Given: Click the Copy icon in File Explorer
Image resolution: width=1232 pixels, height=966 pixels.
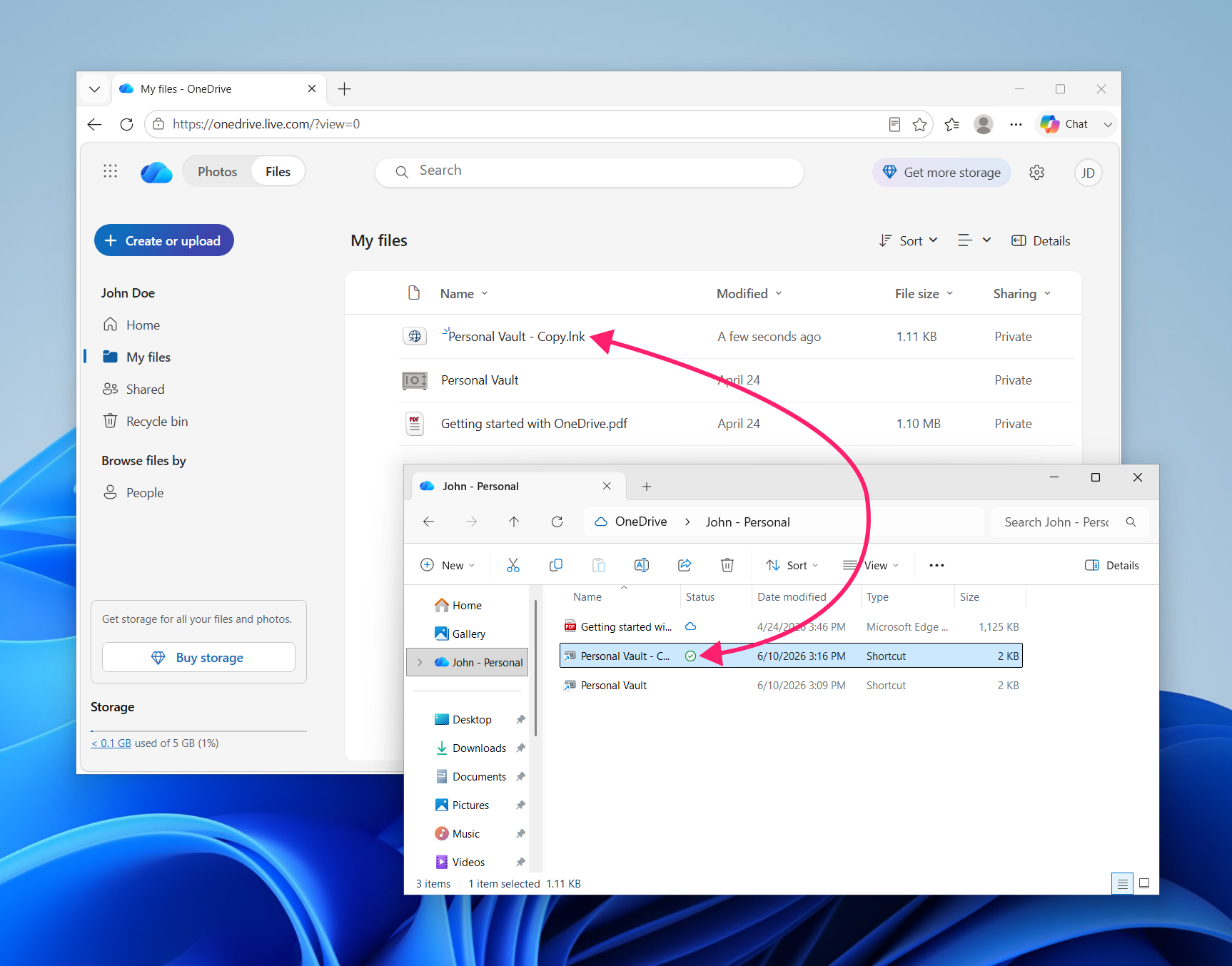Looking at the screenshot, I should click(x=555, y=565).
